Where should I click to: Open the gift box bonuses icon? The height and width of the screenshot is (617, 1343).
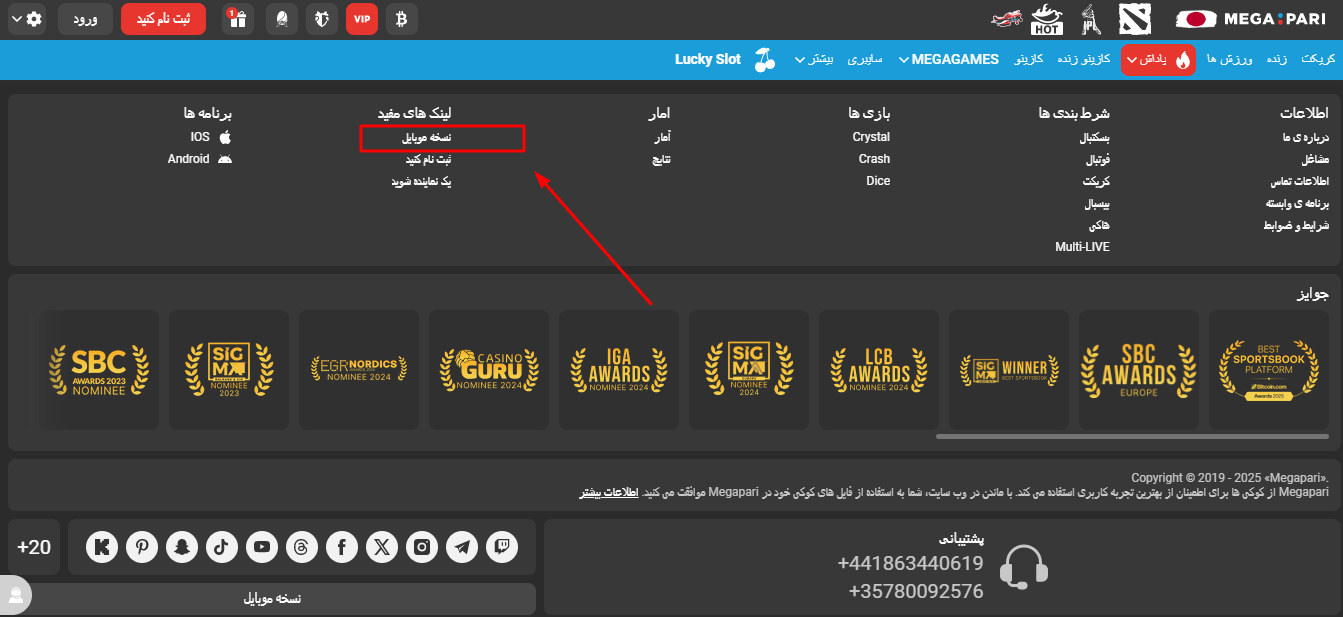pos(238,19)
